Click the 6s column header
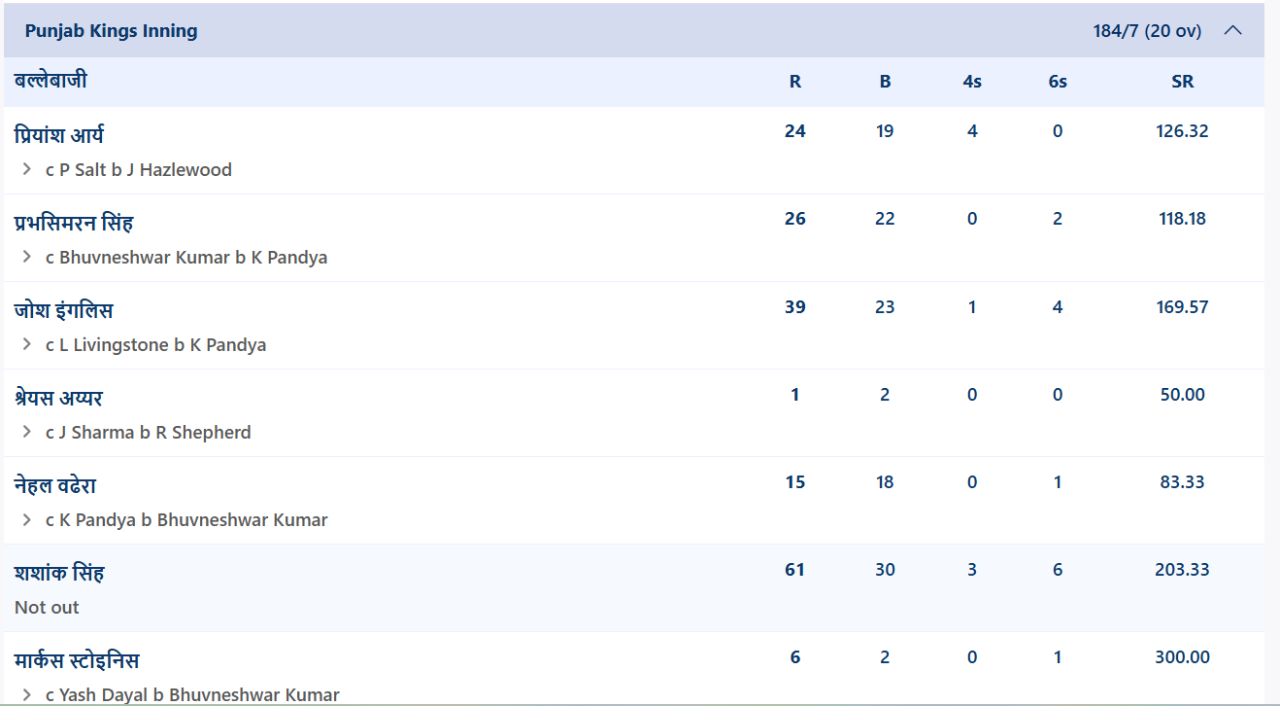This screenshot has height=720, width=1280. [x=1057, y=82]
